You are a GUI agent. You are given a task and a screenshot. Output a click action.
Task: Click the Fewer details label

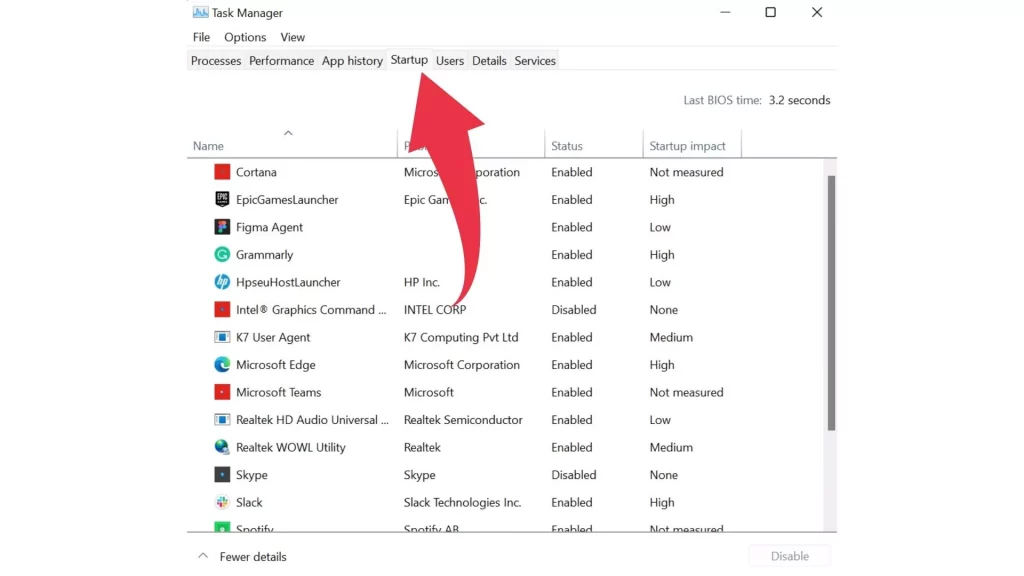(253, 556)
